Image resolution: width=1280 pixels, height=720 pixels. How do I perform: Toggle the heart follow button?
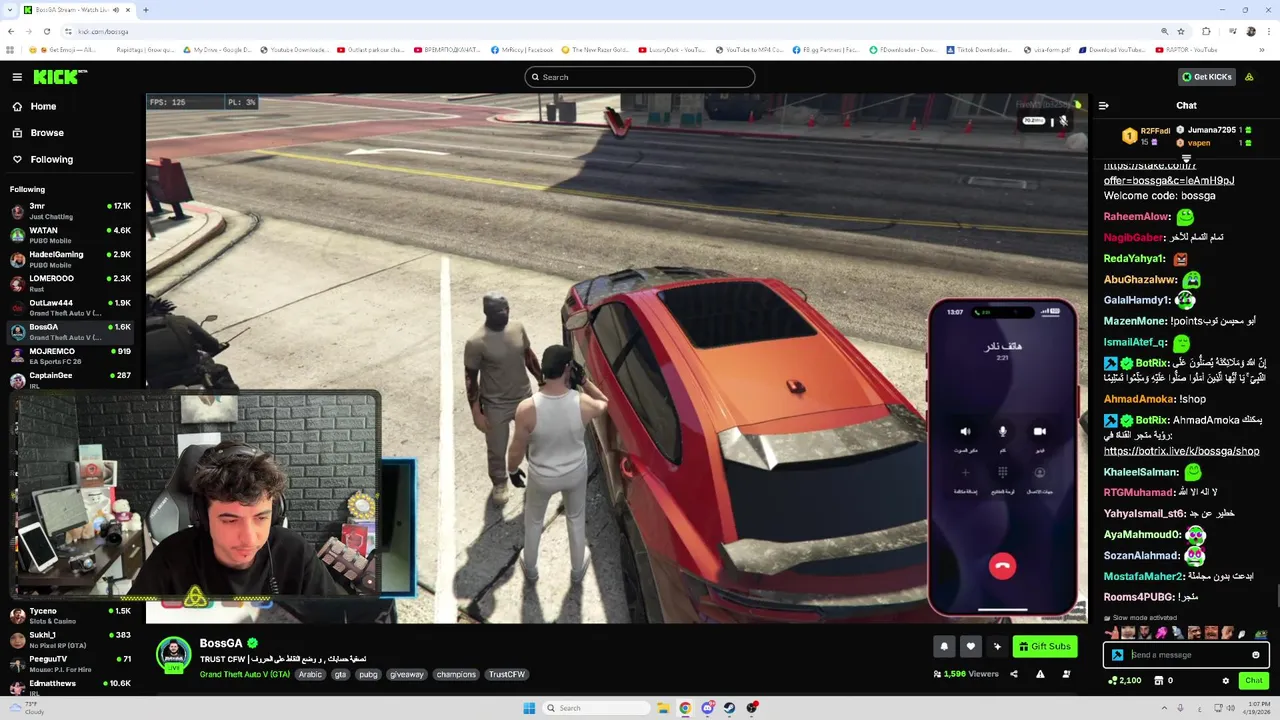point(970,646)
